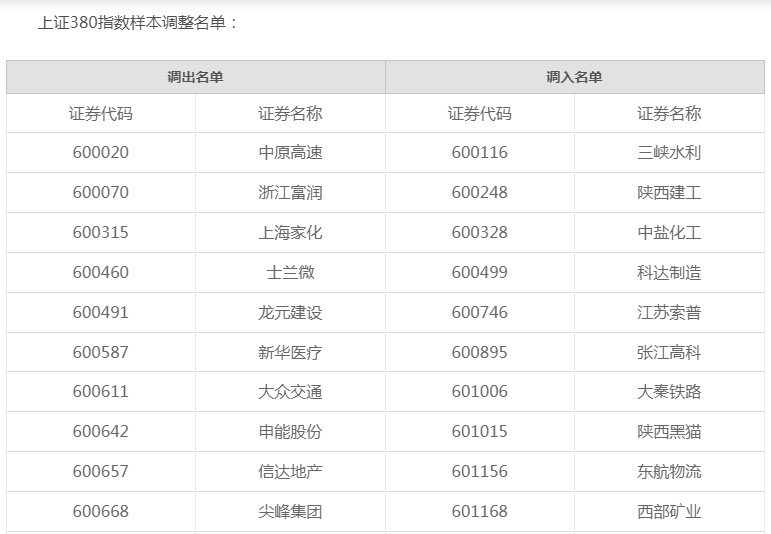Click the 调出名单 column group header

(x=195, y=77)
